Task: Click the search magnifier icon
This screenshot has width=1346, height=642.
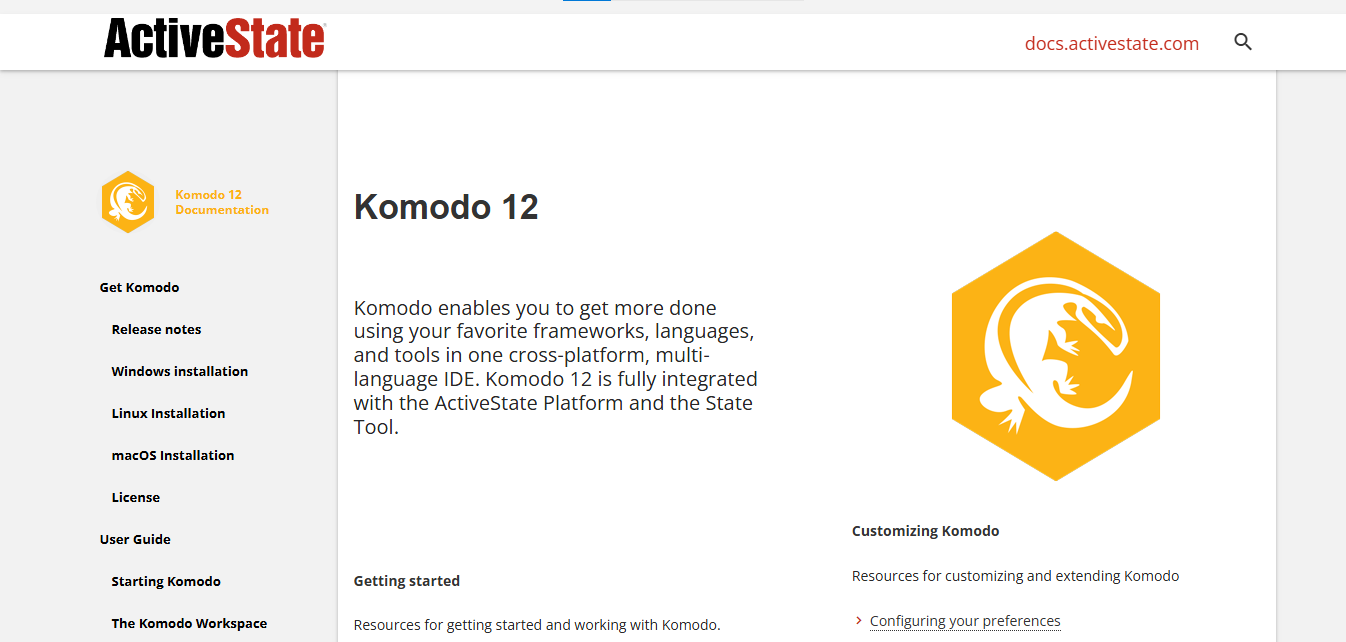Action: point(1243,42)
